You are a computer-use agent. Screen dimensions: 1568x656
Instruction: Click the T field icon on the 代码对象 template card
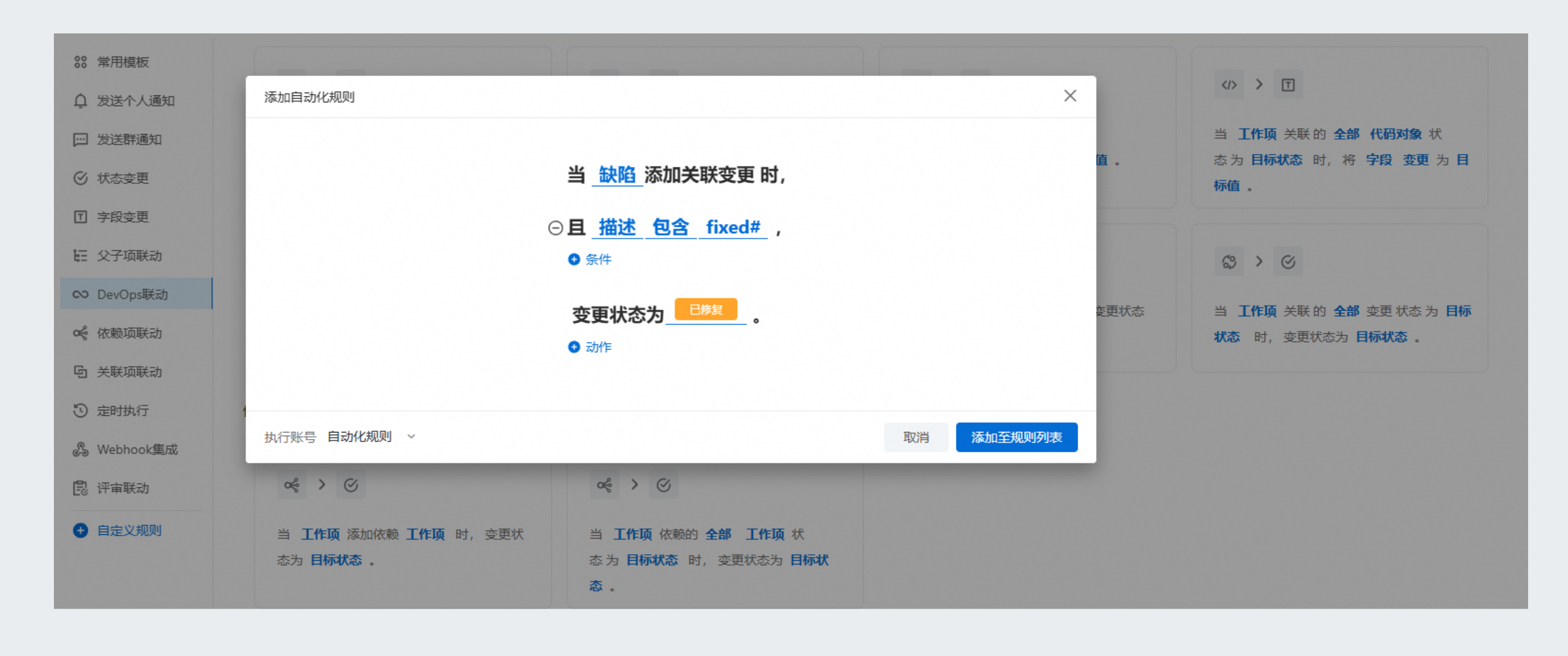coord(1288,85)
